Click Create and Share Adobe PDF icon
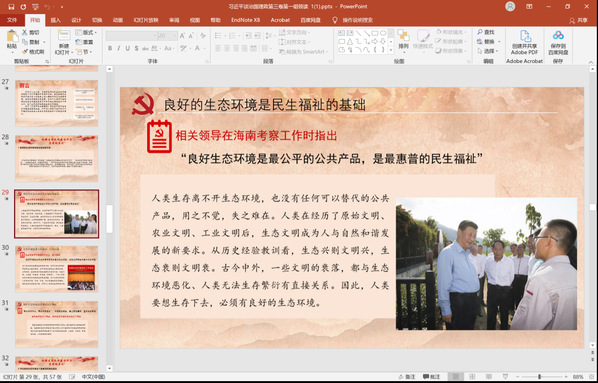 point(525,36)
